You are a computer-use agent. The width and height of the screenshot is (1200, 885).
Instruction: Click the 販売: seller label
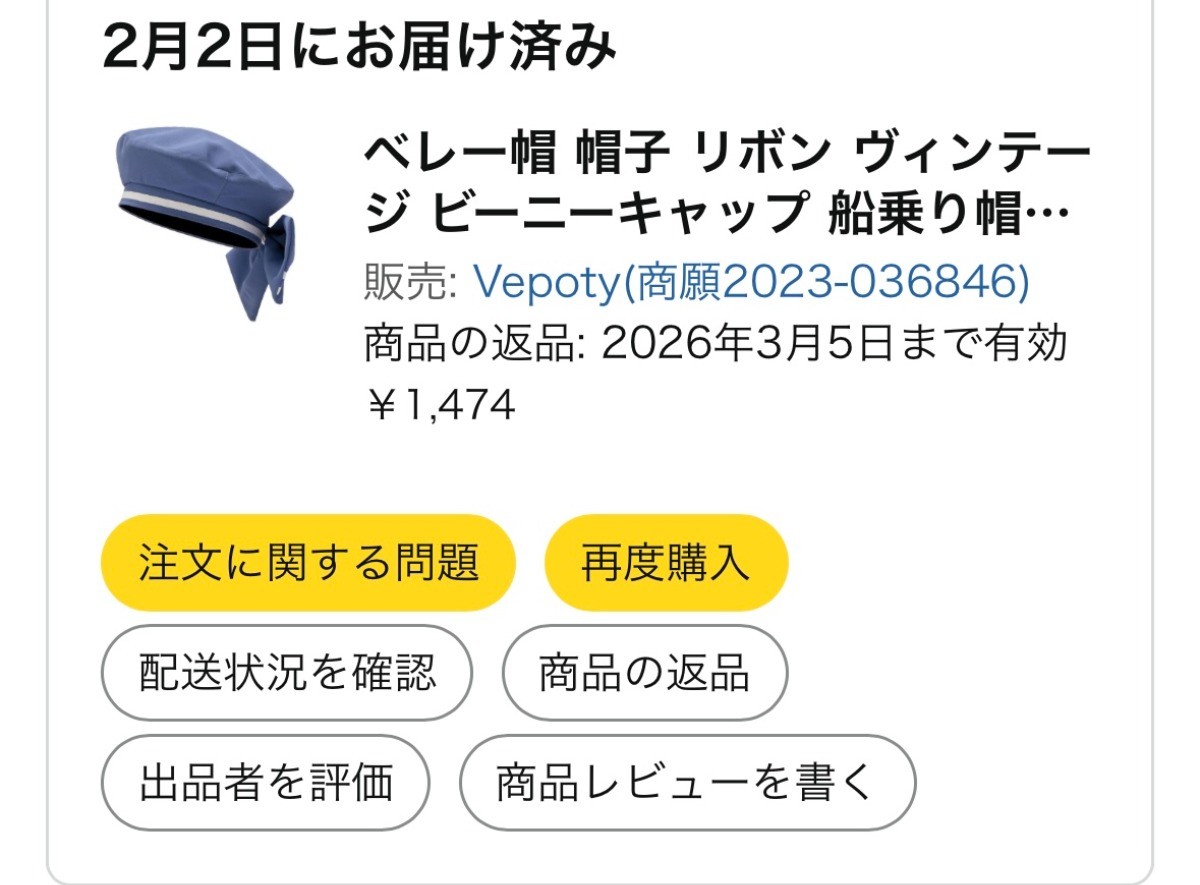tap(412, 284)
